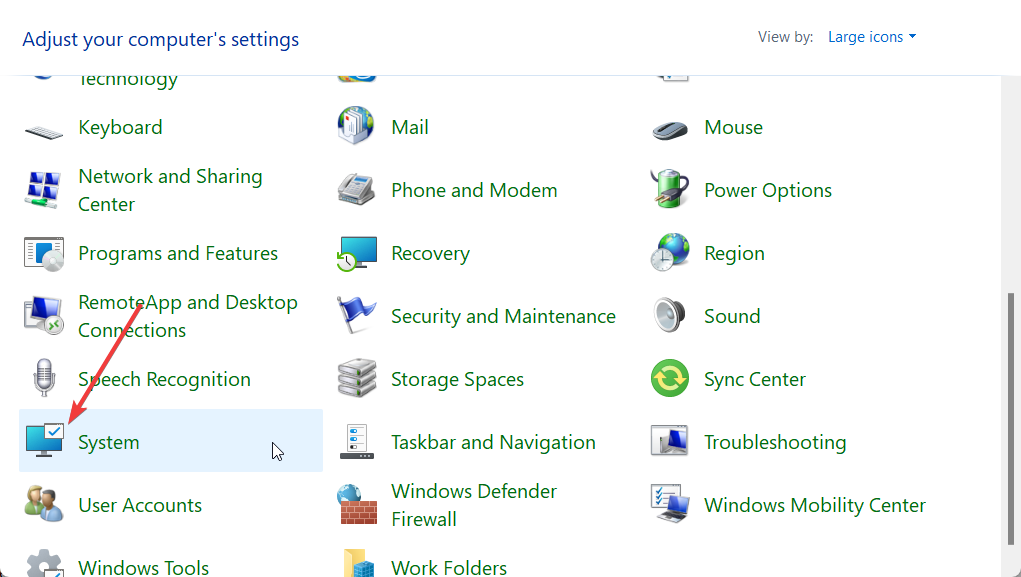Click the Keyboard icon
The height and width of the screenshot is (577, 1021).
tap(44, 129)
